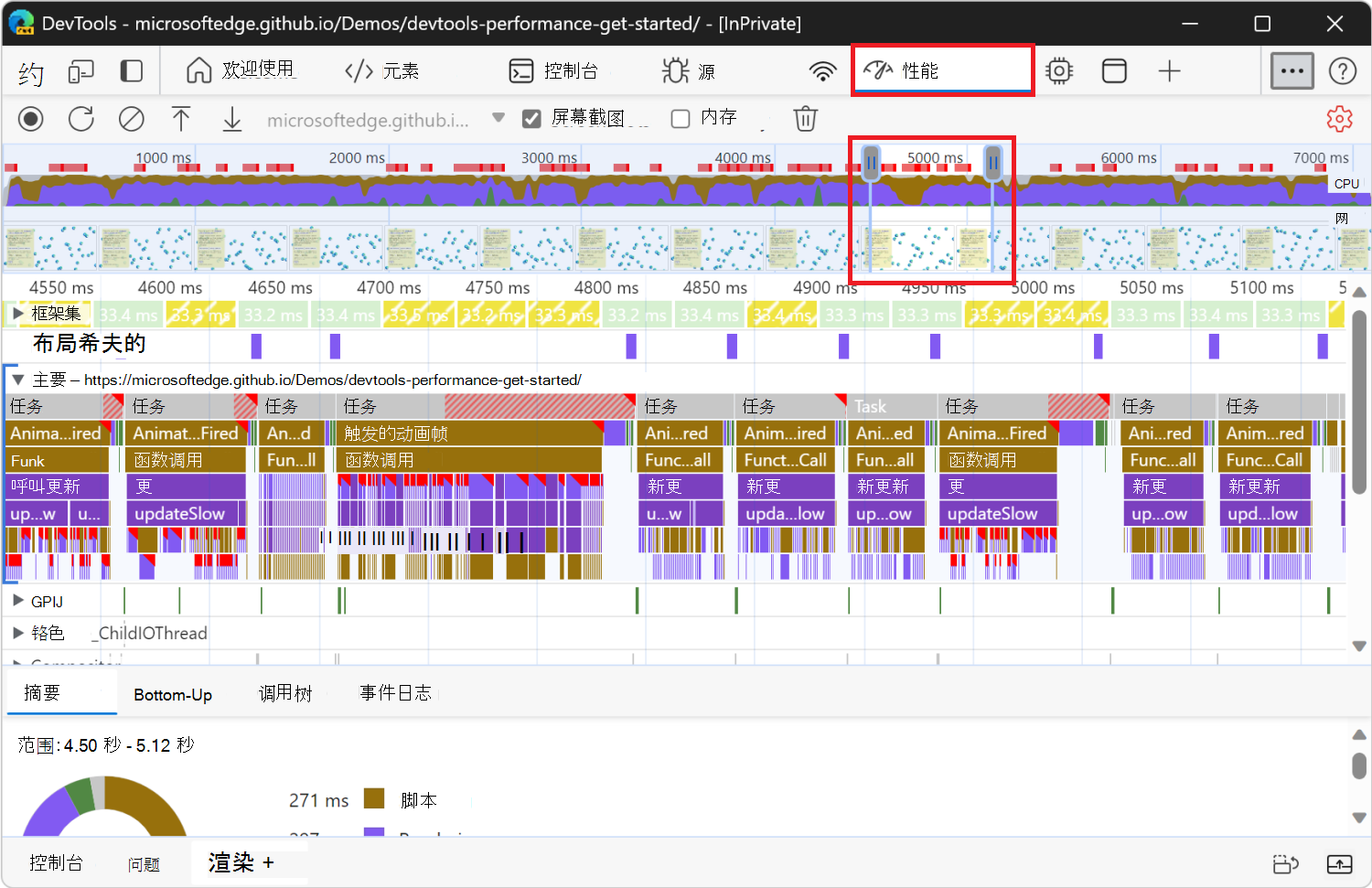This screenshot has height=888, width=1372.
Task: Select the 渲染 Rendering drawer tab
Action: tap(231, 862)
